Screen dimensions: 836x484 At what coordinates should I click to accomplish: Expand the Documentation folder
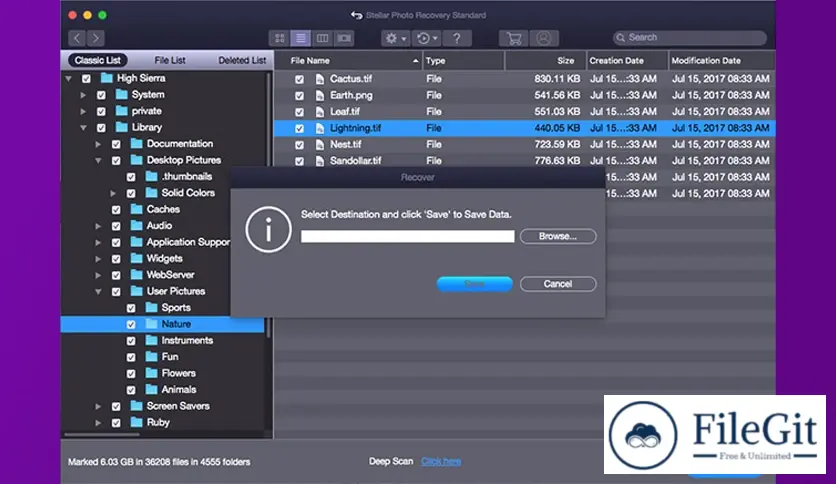point(98,144)
